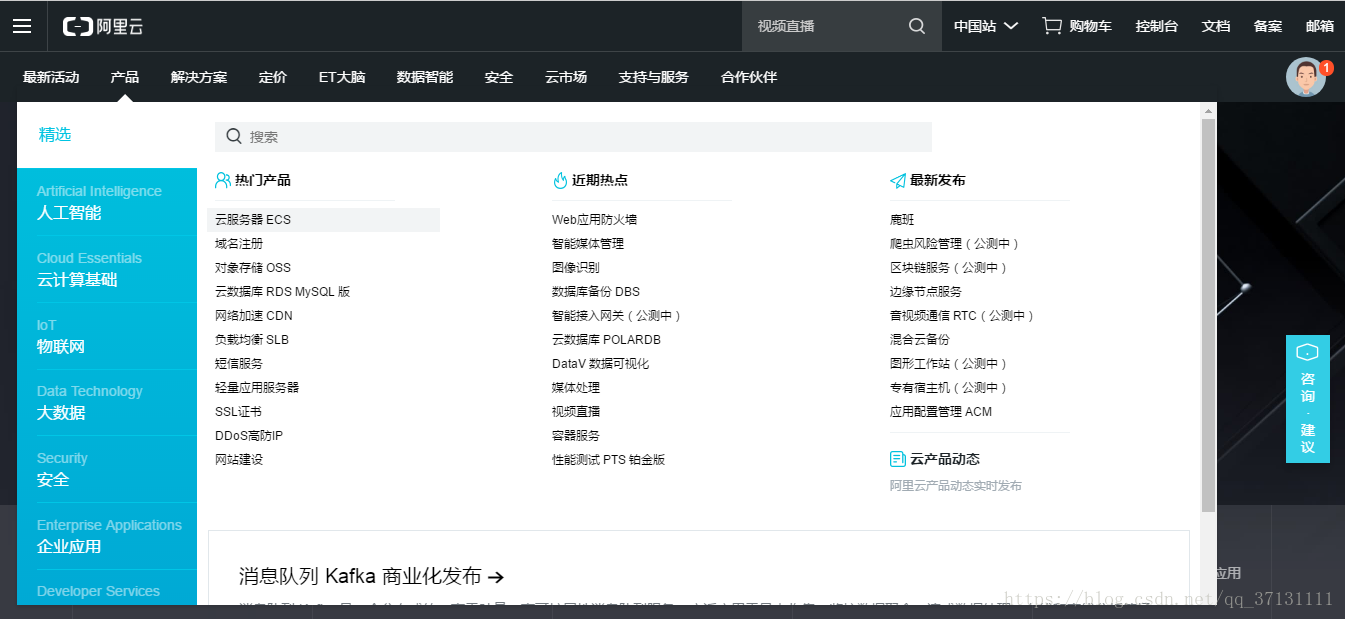
Task: Select the 物联网 IoT sidebar category
Action: 107,336
